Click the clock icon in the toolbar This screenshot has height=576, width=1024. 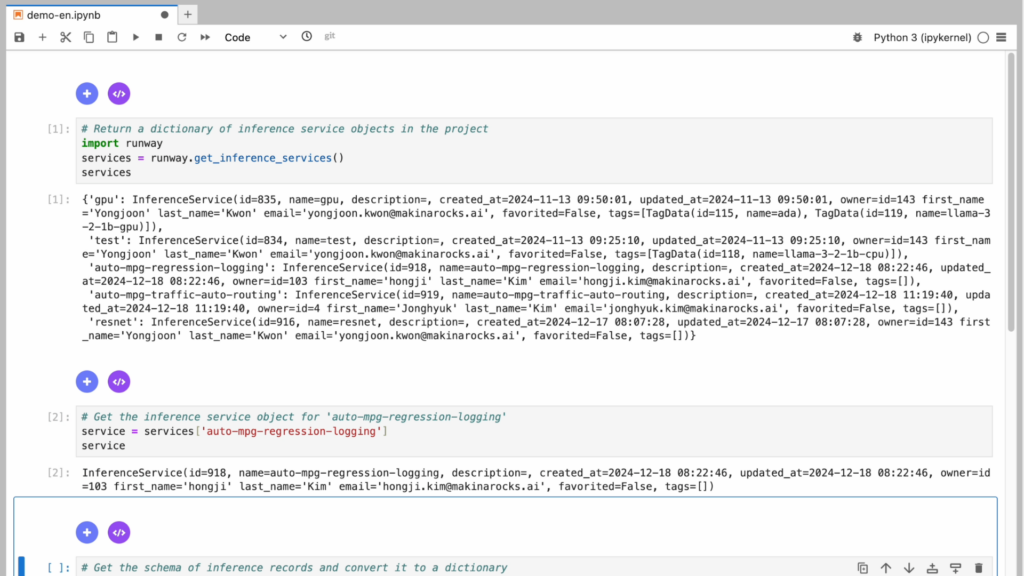[307, 37]
